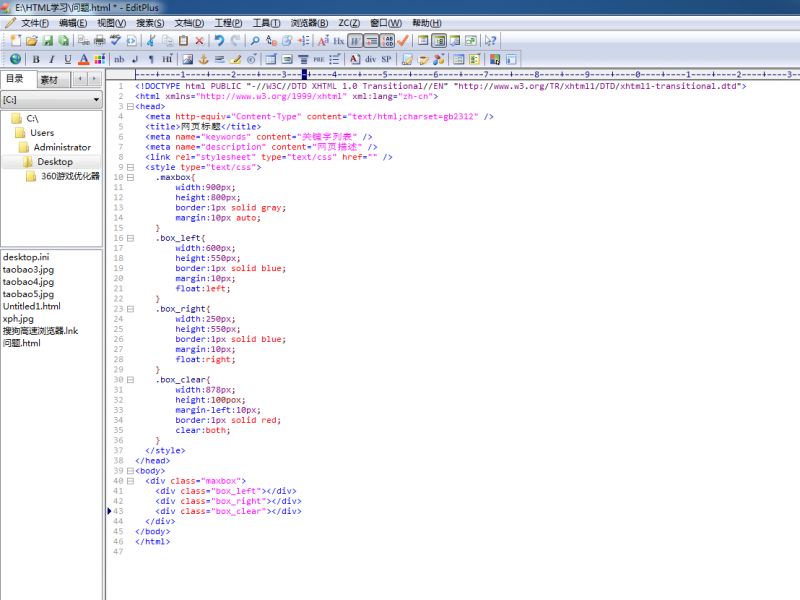The image size is (800, 600).
Task: Switch to the 素材 tab
Action: coord(49,79)
